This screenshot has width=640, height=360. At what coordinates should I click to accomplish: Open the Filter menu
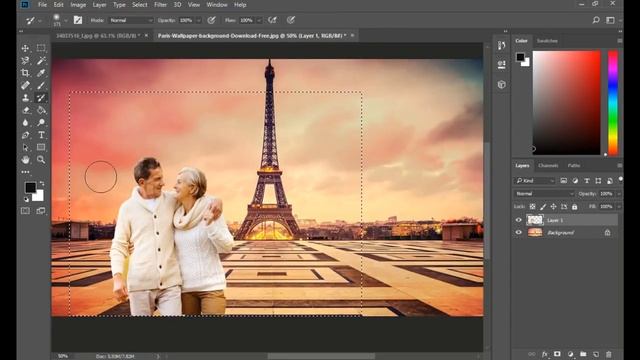(x=160, y=5)
